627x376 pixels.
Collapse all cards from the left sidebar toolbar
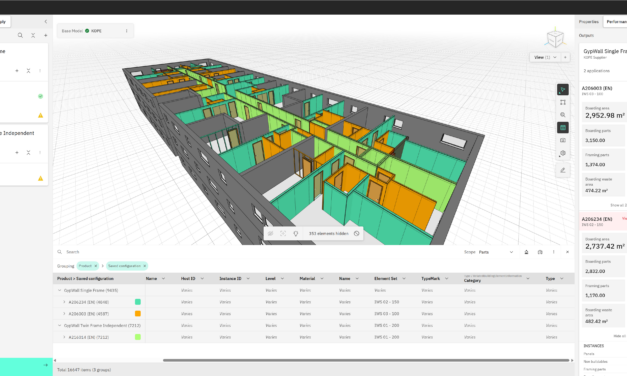tap(33, 36)
